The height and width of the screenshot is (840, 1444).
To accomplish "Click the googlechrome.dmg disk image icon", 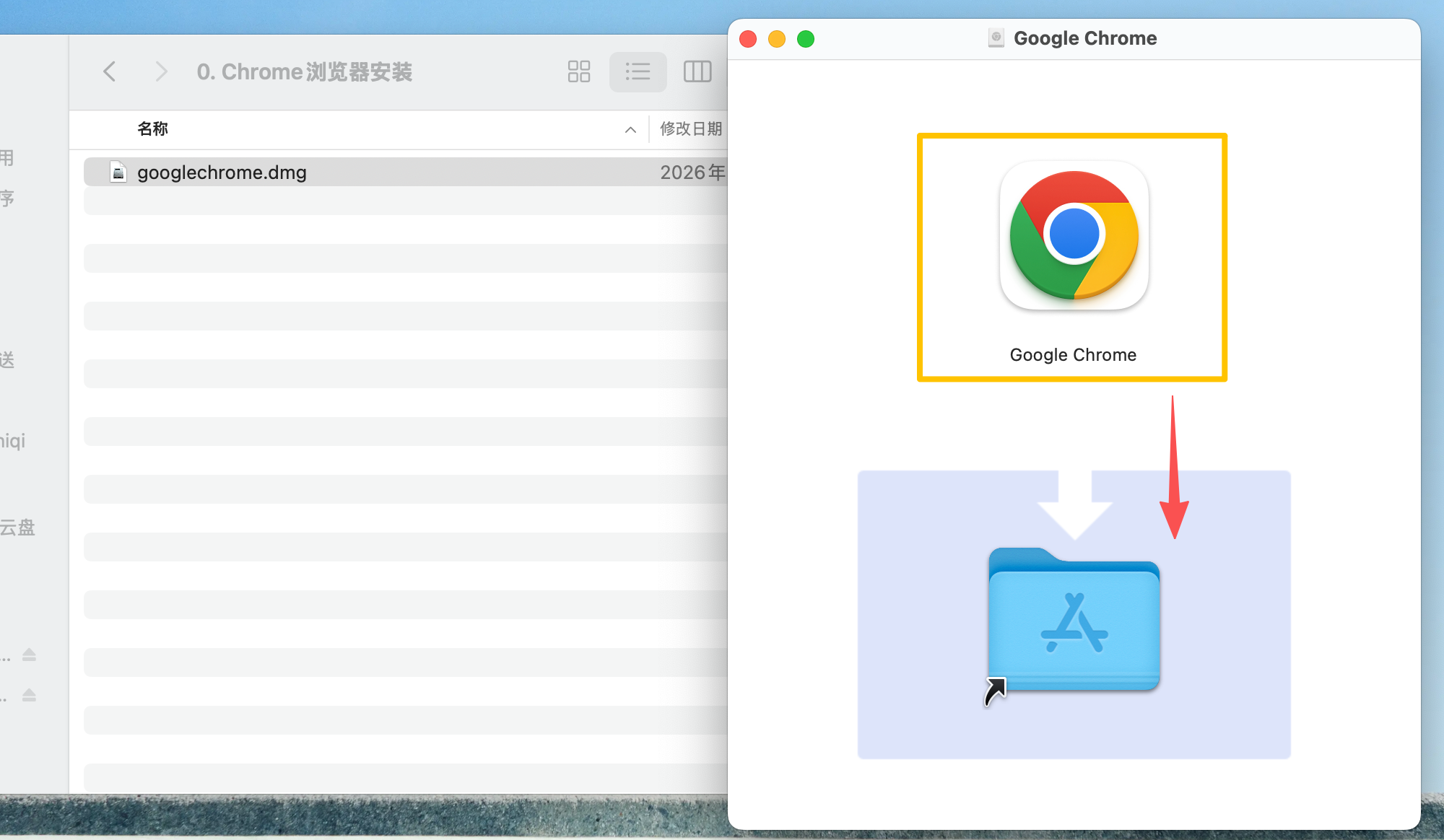I will pos(118,172).
